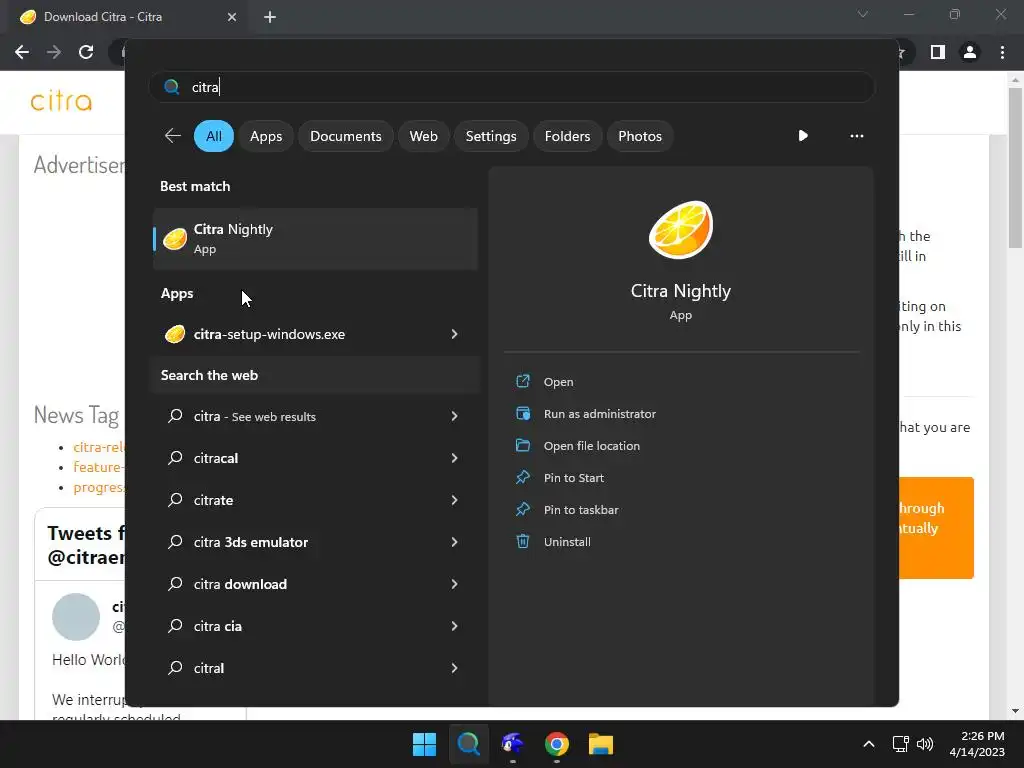The width and height of the screenshot is (1024, 768).
Task: Click the Open file location folder icon
Action: [523, 445]
